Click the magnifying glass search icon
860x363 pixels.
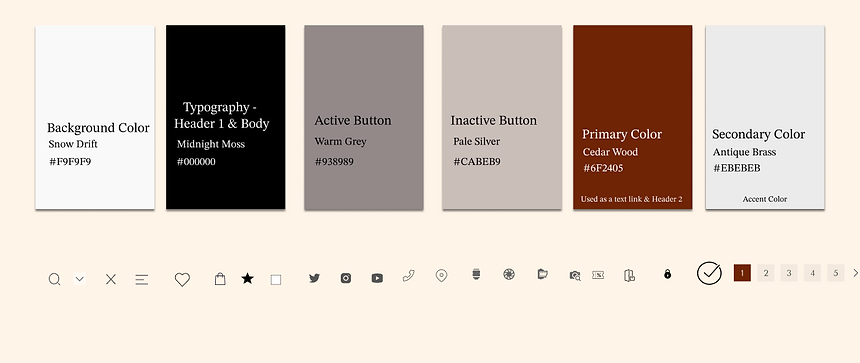(x=54, y=280)
